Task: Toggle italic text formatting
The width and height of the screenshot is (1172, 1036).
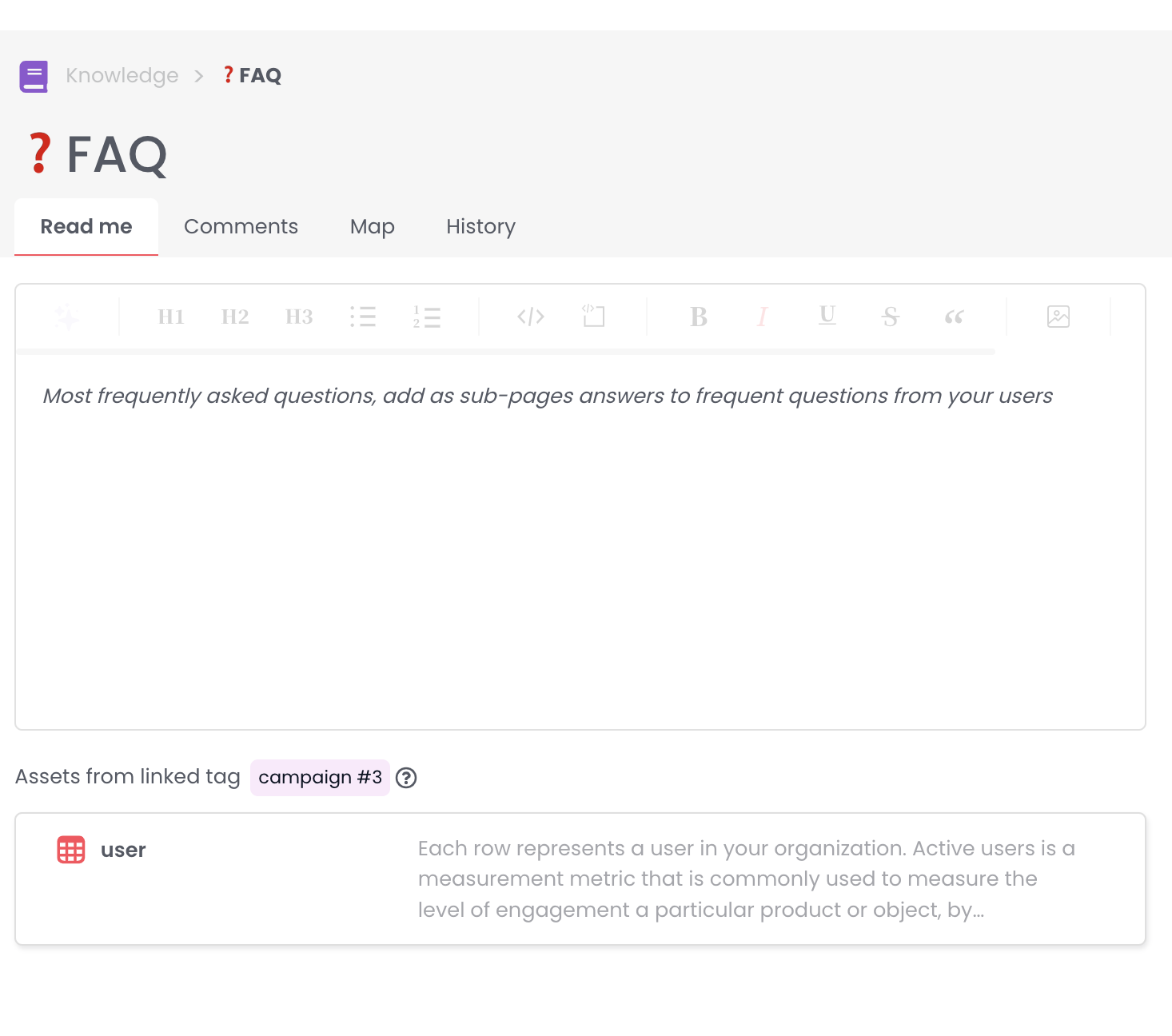Action: (x=762, y=317)
